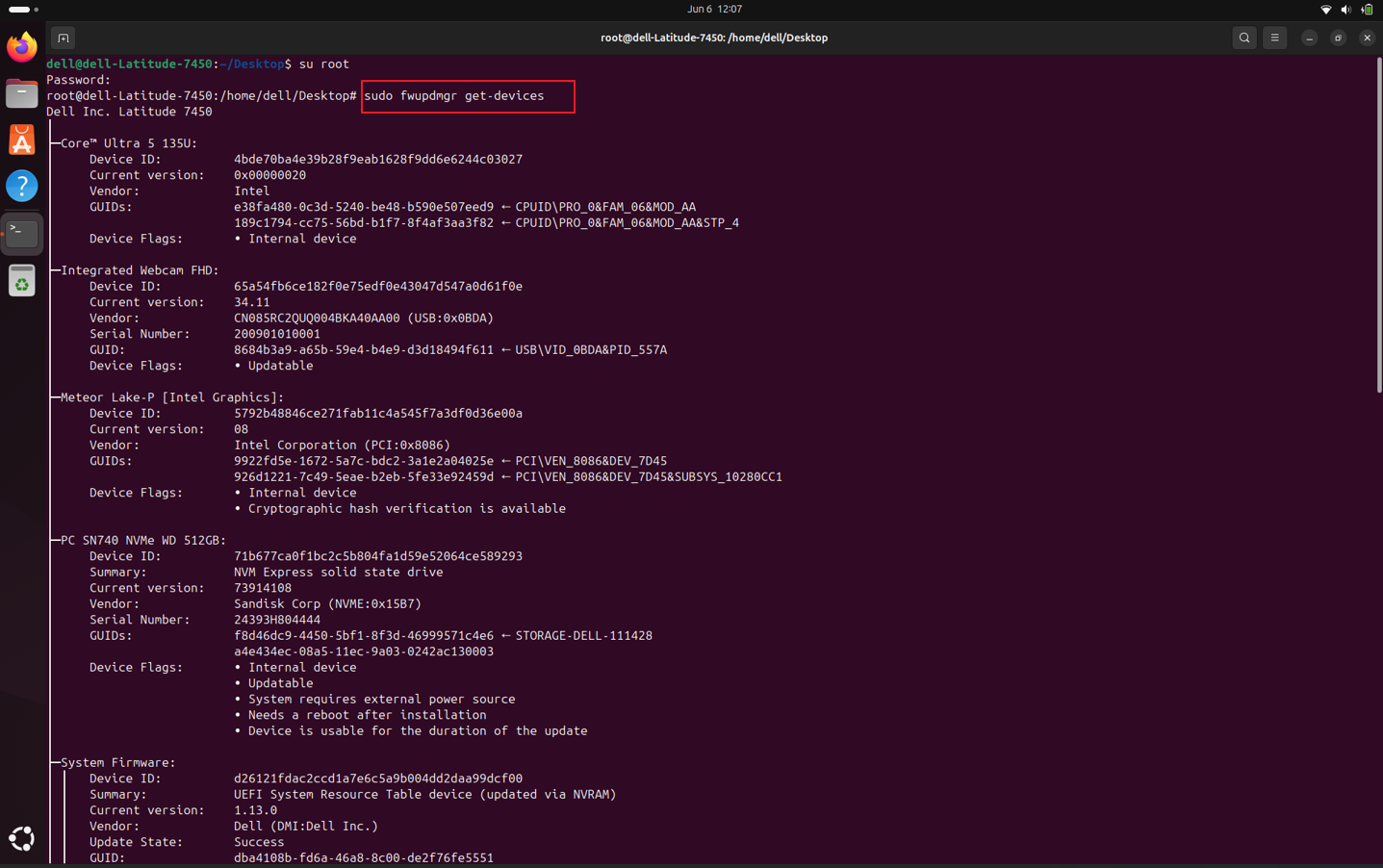Screen dimensions: 1383x868
Task: Open the Activities overview indicator
Action: [23, 9]
